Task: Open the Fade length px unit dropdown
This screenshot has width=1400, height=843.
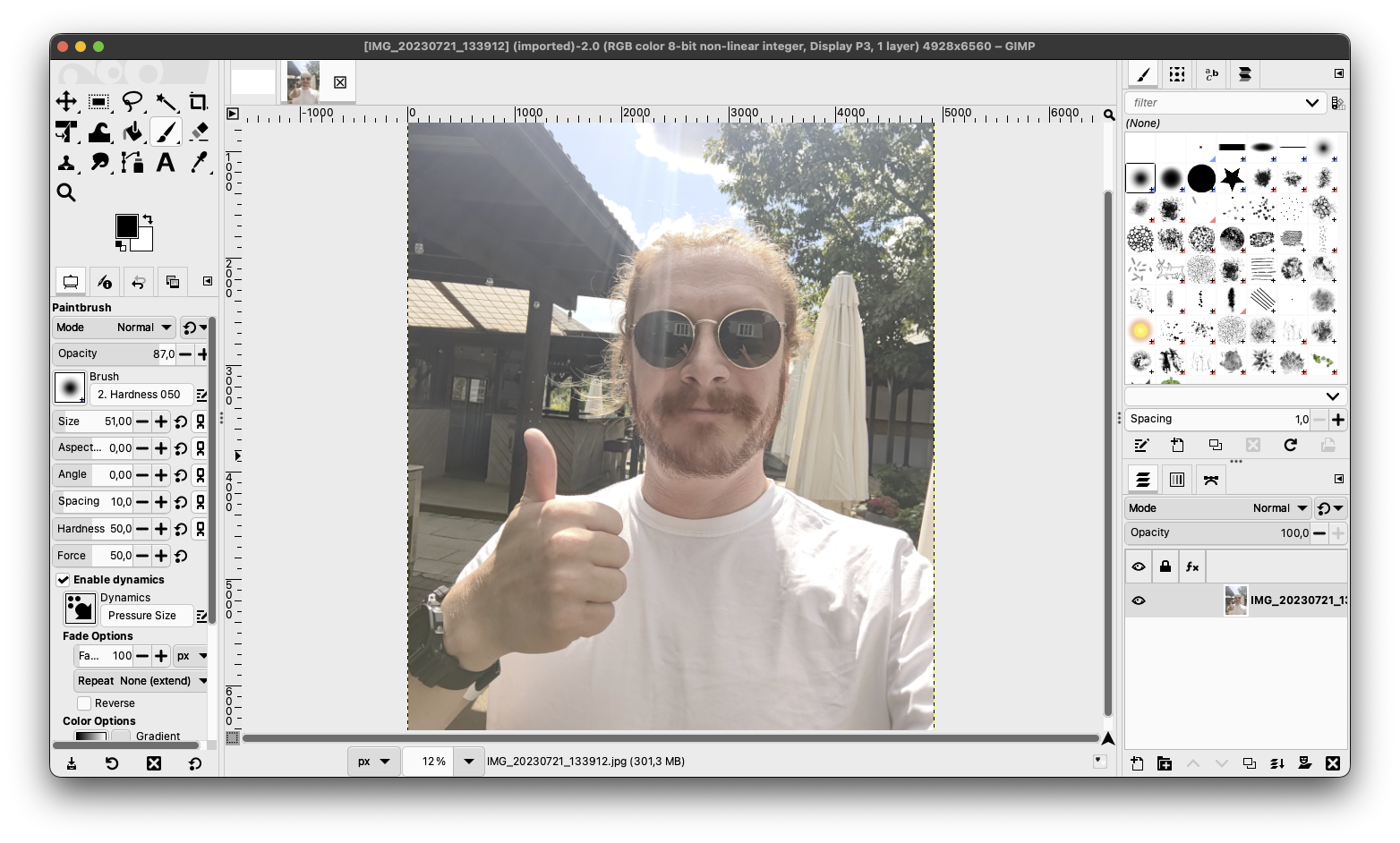Action: tap(191, 656)
